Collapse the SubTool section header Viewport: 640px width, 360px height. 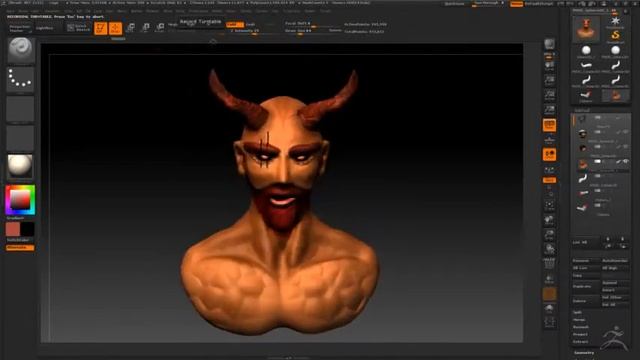pyautogui.click(x=582, y=110)
